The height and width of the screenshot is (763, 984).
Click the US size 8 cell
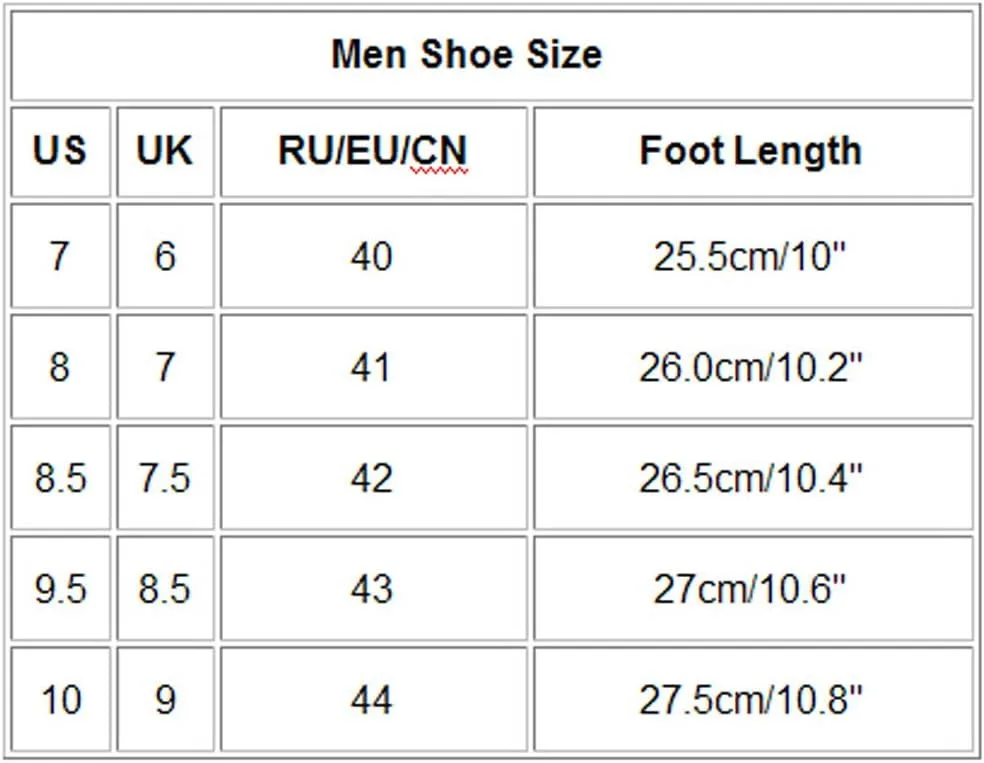pos(60,367)
